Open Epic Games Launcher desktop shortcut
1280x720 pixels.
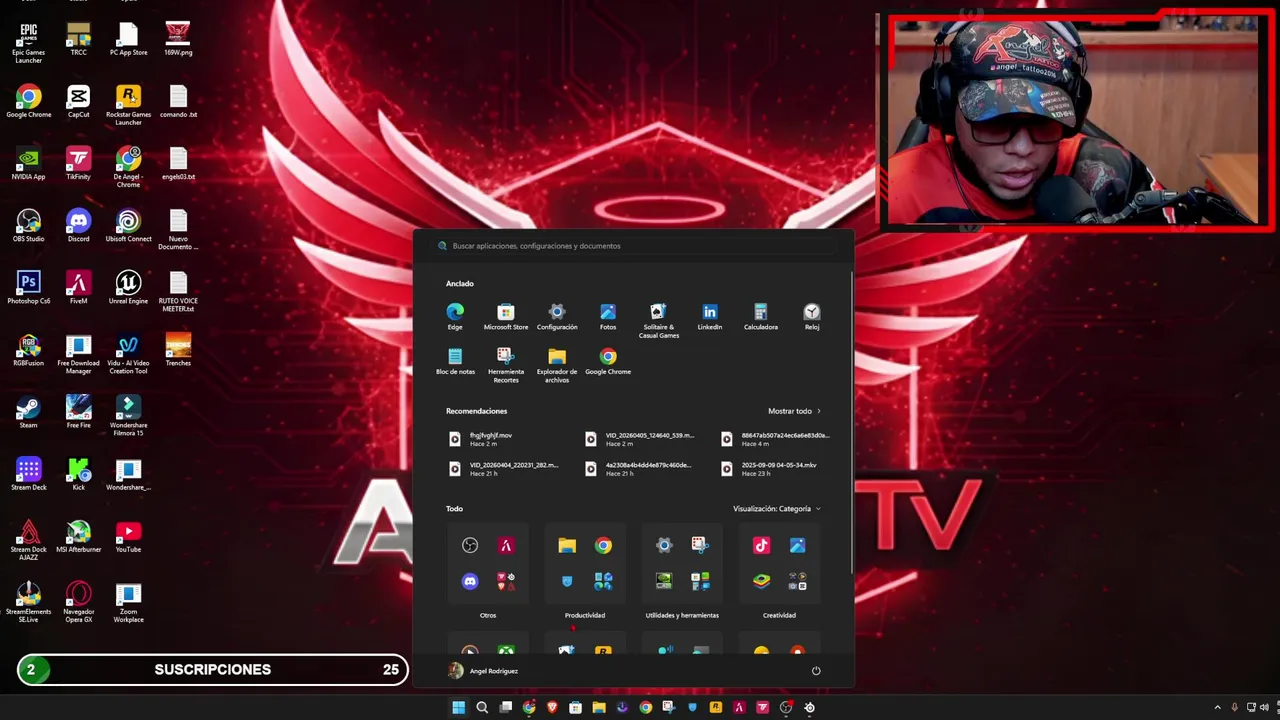(x=28, y=43)
